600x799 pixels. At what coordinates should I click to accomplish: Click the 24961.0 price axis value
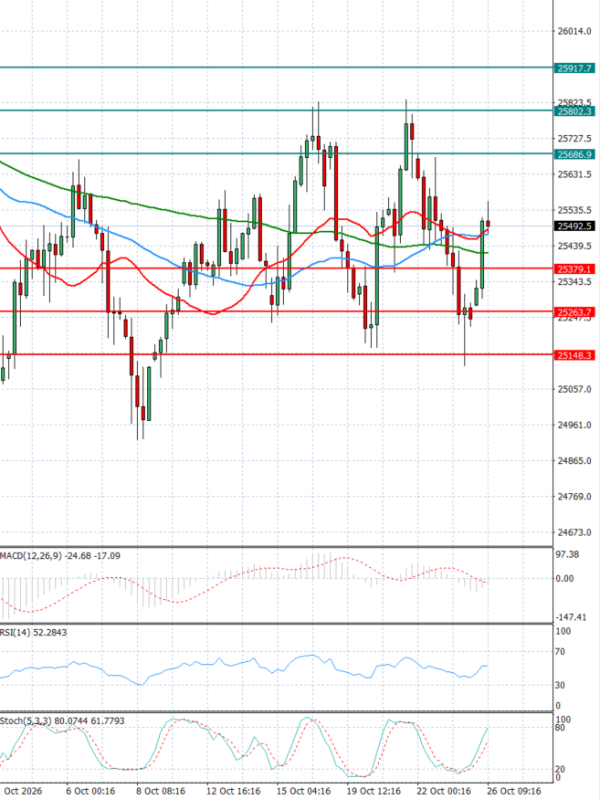click(x=575, y=425)
